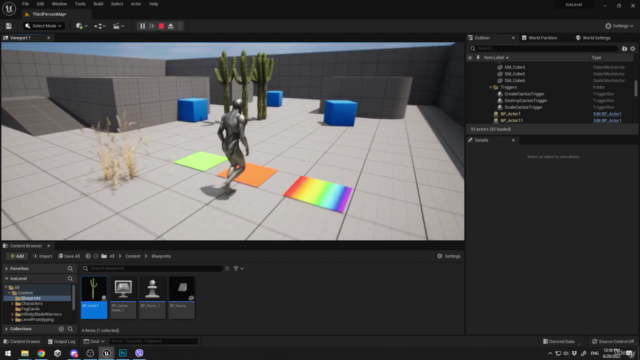Click the Add button in Content Browser
Image resolution: width=640 pixels, height=360 pixels.
click(x=17, y=256)
